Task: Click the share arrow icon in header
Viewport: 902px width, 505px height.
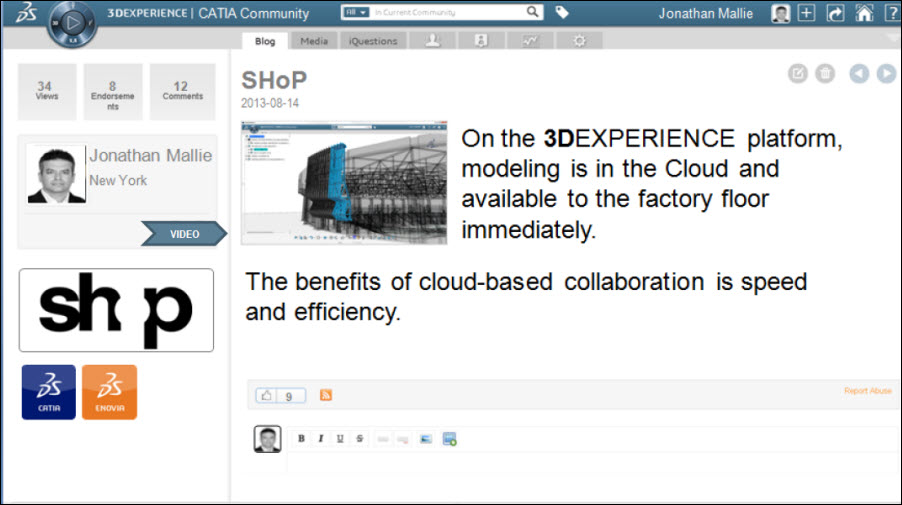Action: click(x=836, y=14)
